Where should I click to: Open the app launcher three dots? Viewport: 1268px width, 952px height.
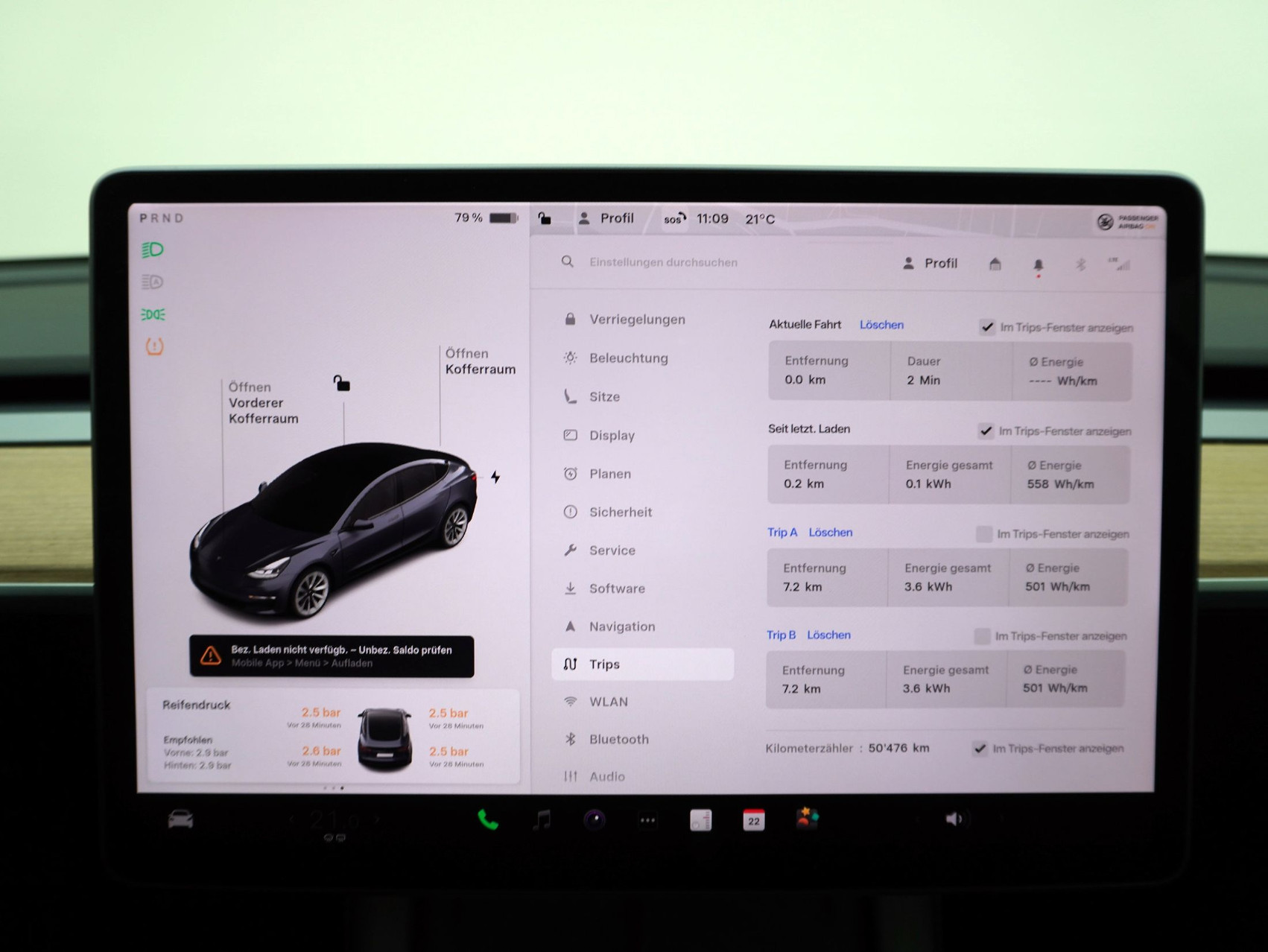[647, 821]
